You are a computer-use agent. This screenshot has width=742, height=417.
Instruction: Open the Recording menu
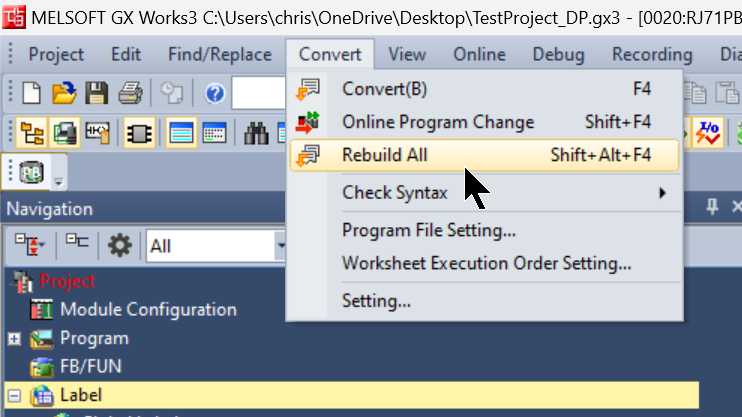coord(652,54)
